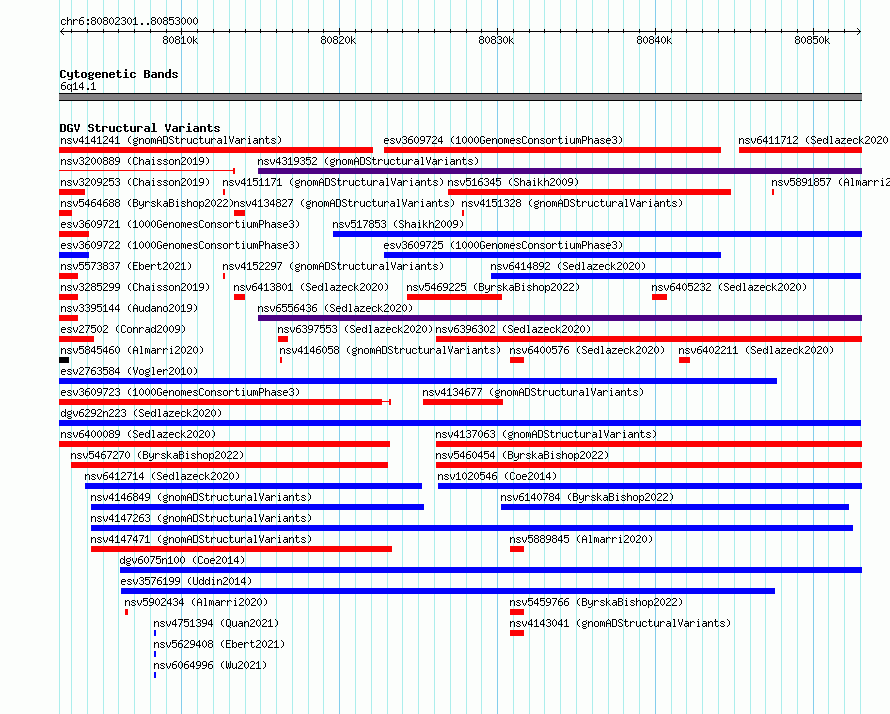This screenshot has width=890, height=714.
Task: Select nsv5467270 ByrskaBishop2022 label
Action: tap(157, 455)
